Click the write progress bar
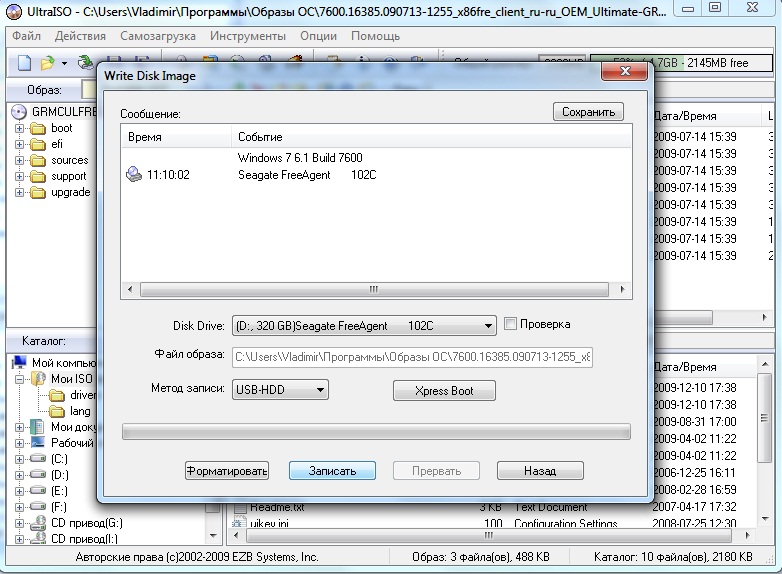The height and width of the screenshot is (574, 782). (376, 432)
